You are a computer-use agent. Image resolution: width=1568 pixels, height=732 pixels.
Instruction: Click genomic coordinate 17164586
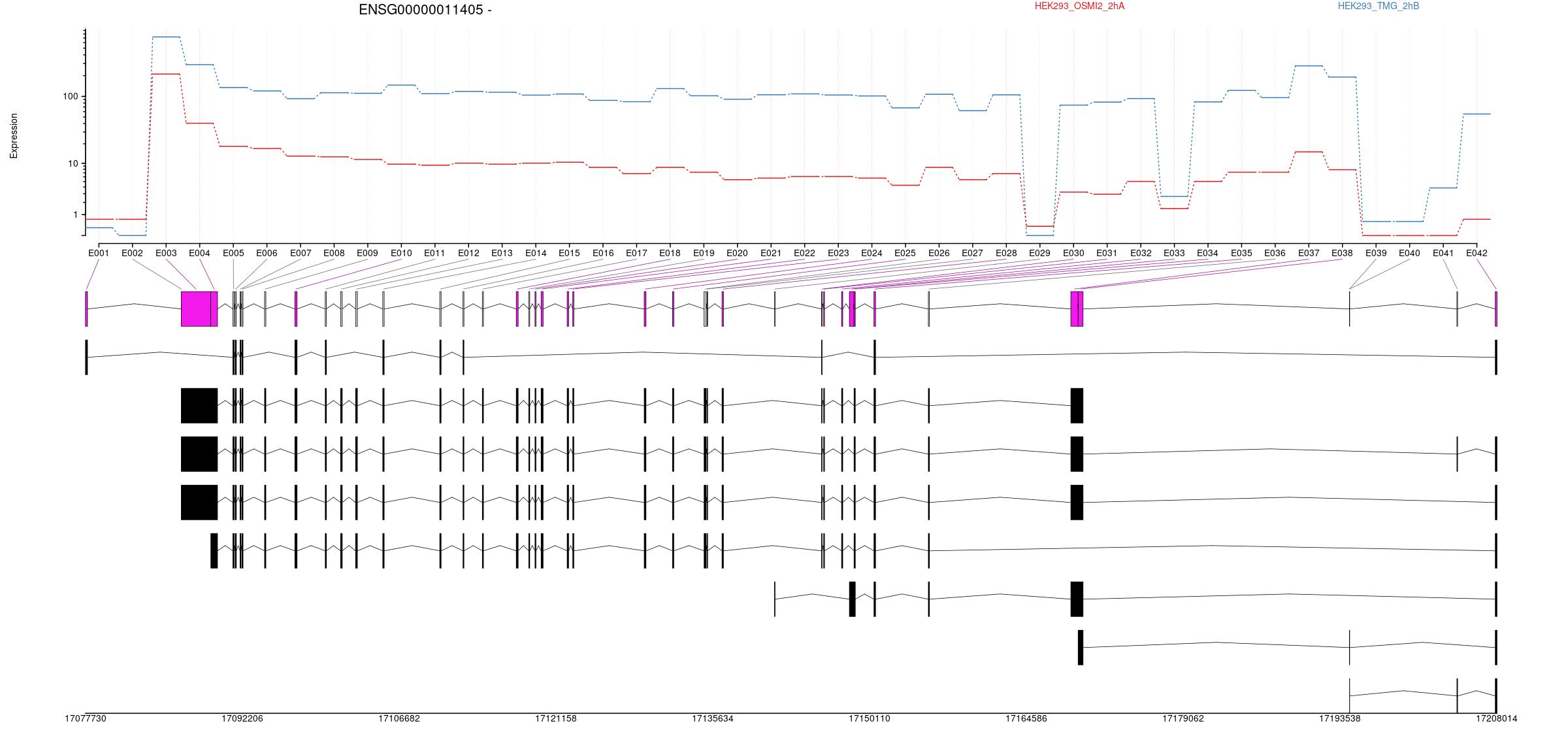1026,719
